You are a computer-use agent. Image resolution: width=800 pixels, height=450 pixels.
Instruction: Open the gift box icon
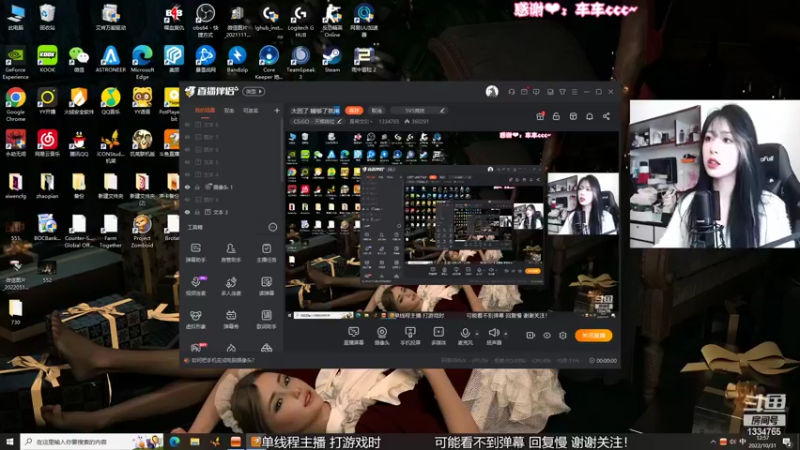(540, 116)
